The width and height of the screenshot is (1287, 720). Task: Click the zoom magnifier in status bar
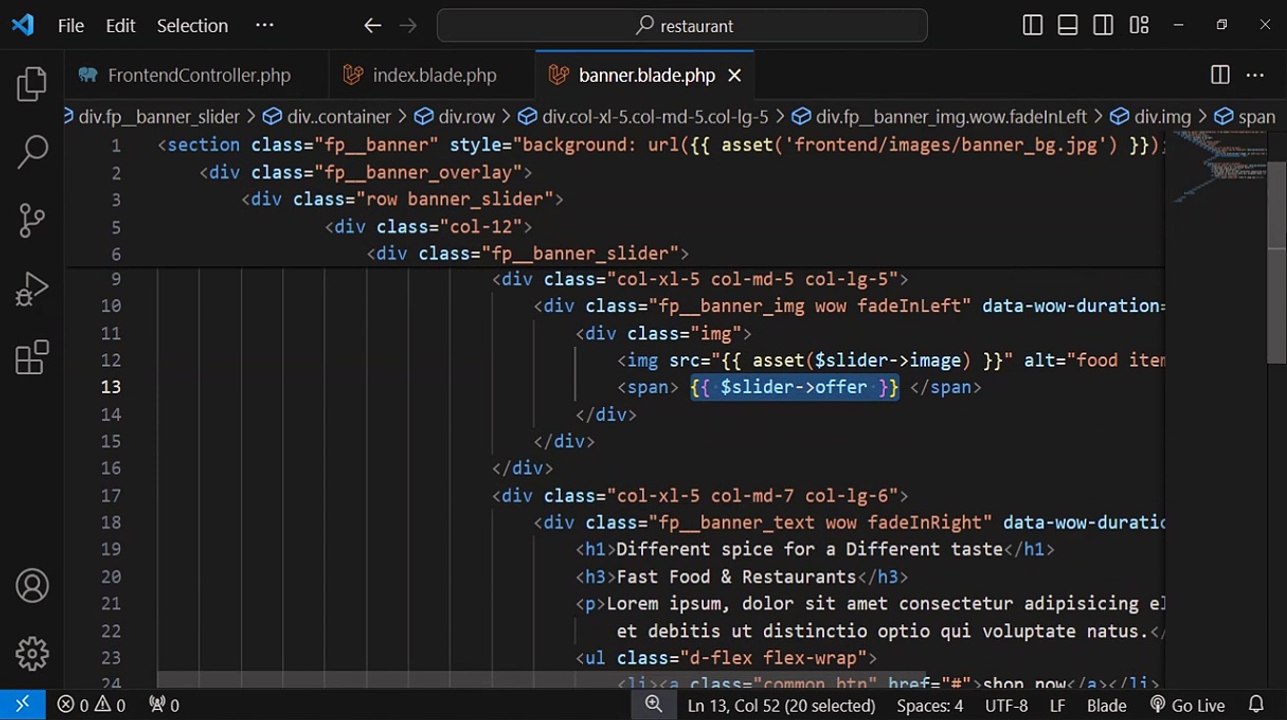coord(654,705)
